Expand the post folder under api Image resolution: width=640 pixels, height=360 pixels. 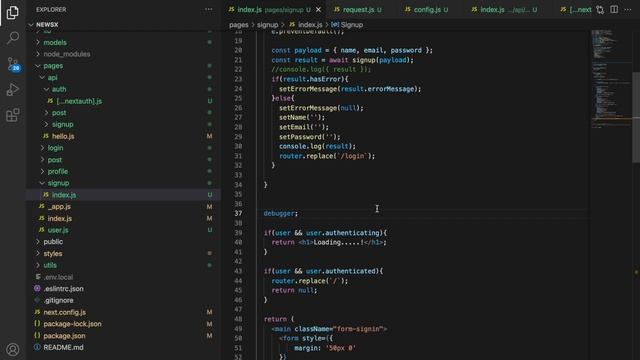click(59, 113)
